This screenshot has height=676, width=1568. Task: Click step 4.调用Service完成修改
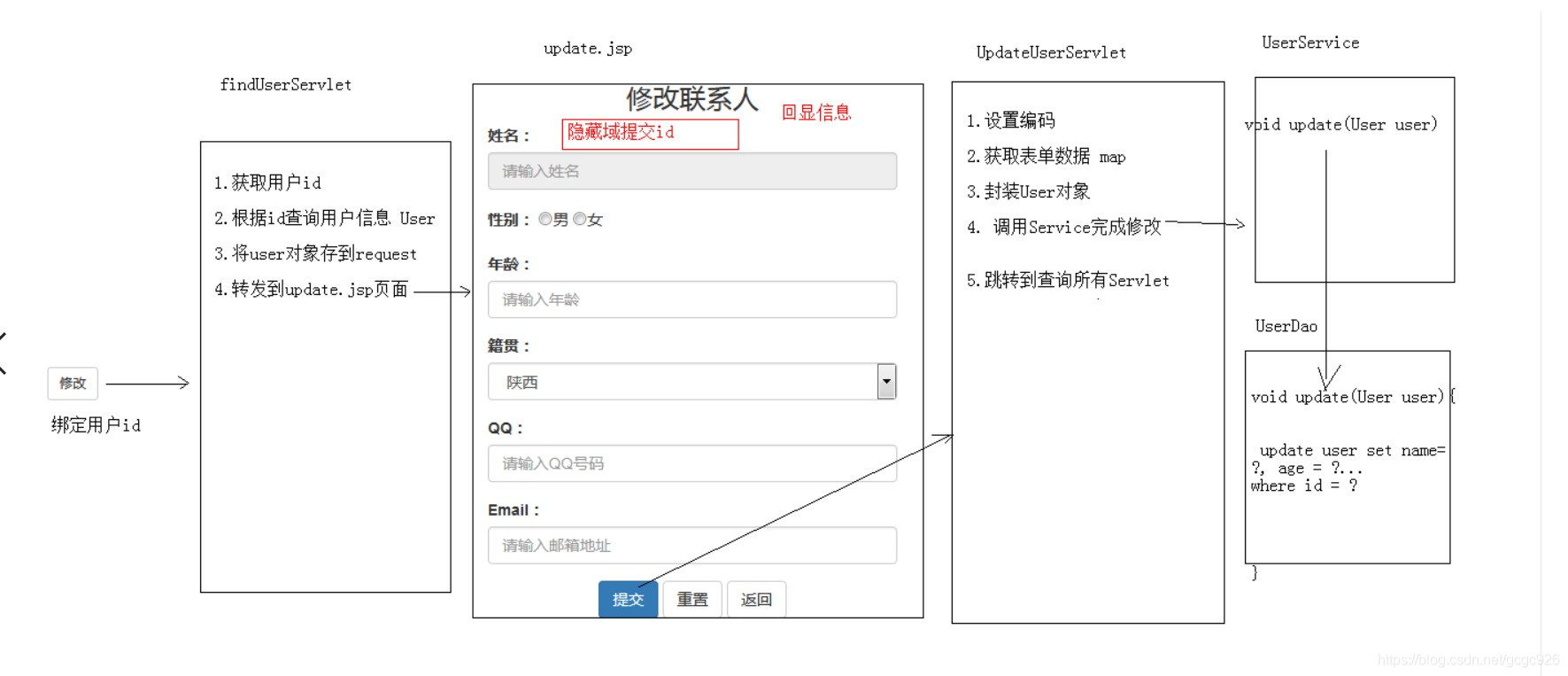[1064, 227]
